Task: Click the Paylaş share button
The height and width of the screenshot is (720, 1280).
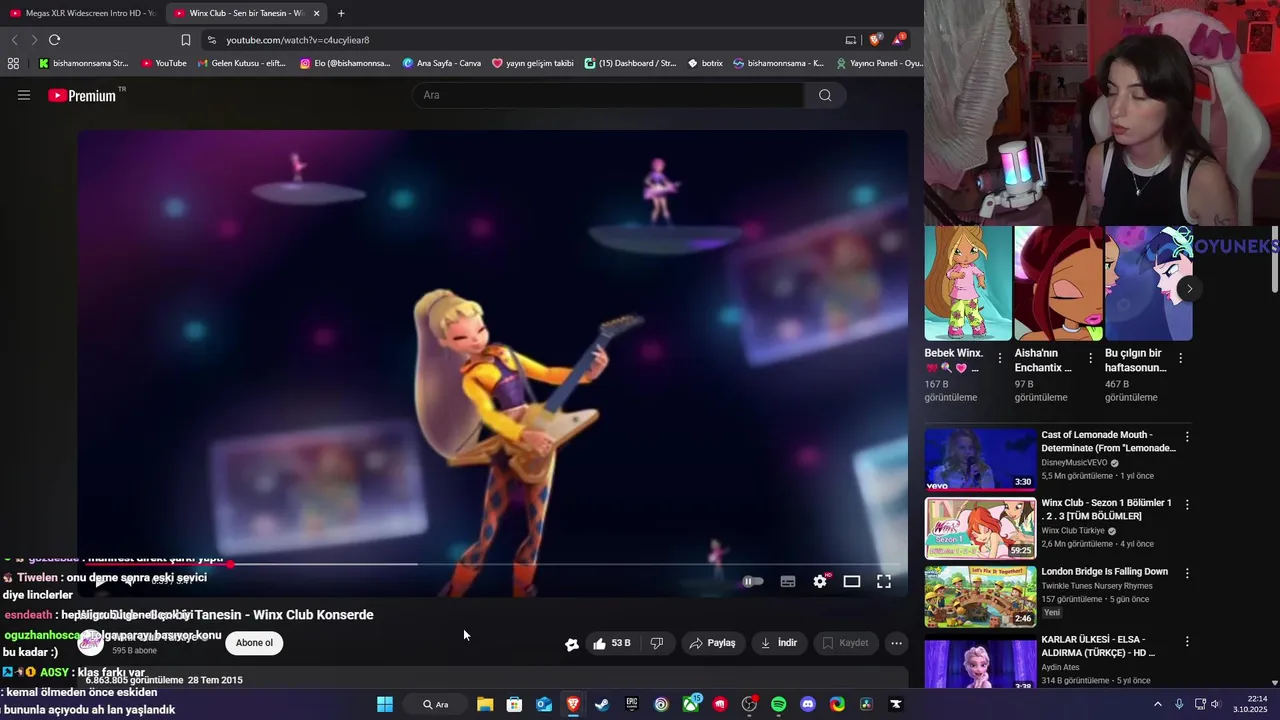Action: pos(712,643)
